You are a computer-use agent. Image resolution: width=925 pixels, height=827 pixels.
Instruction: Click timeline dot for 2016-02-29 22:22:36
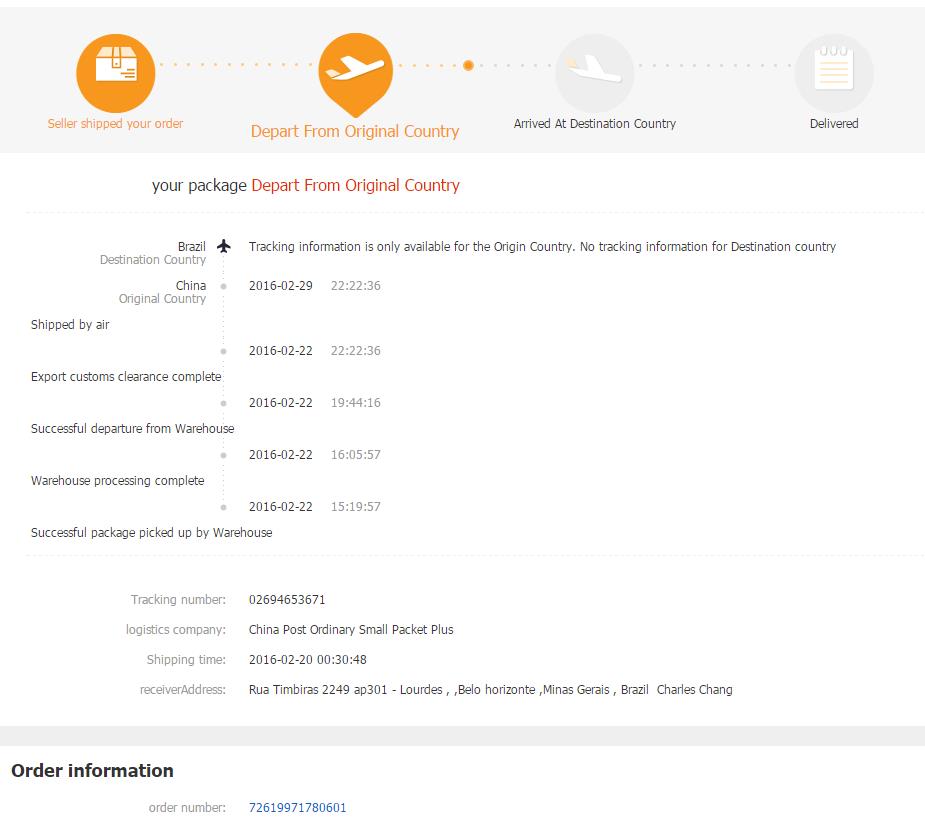[224, 286]
